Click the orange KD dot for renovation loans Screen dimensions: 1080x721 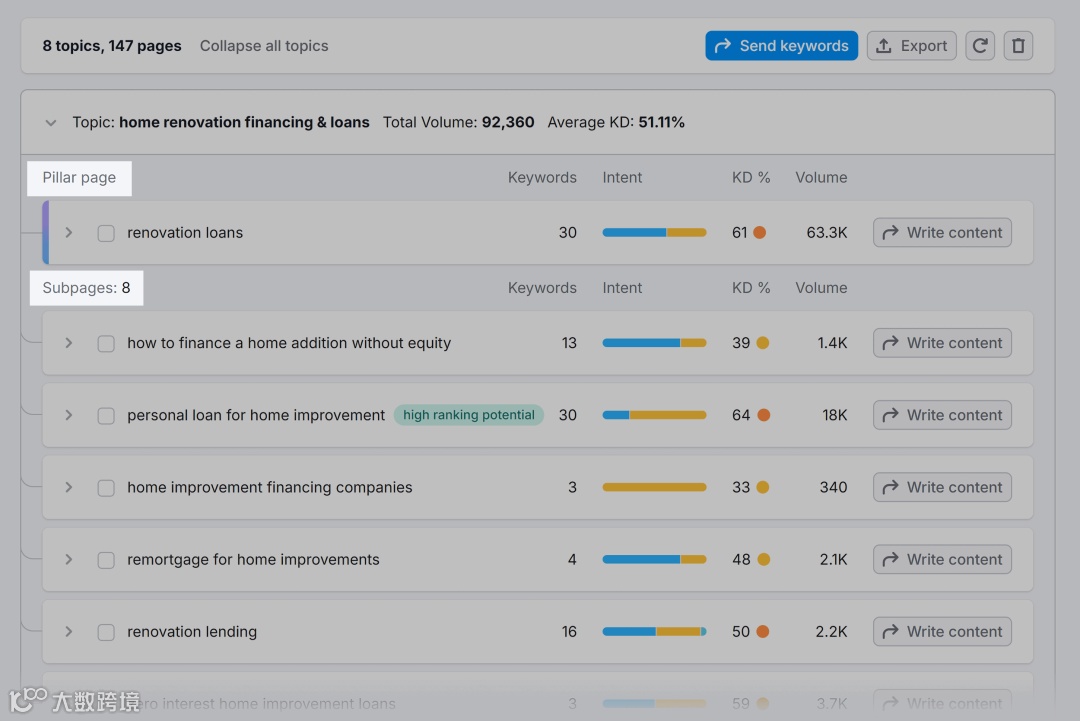pyautogui.click(x=760, y=233)
